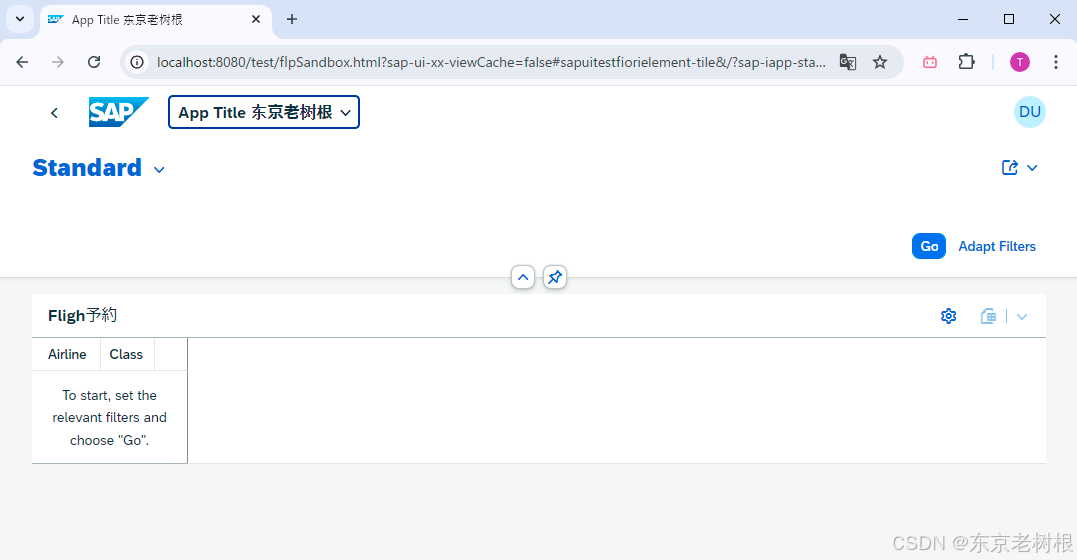Image resolution: width=1077 pixels, height=560 pixels.
Task: Click the translate page icon
Action: pyautogui.click(x=848, y=62)
